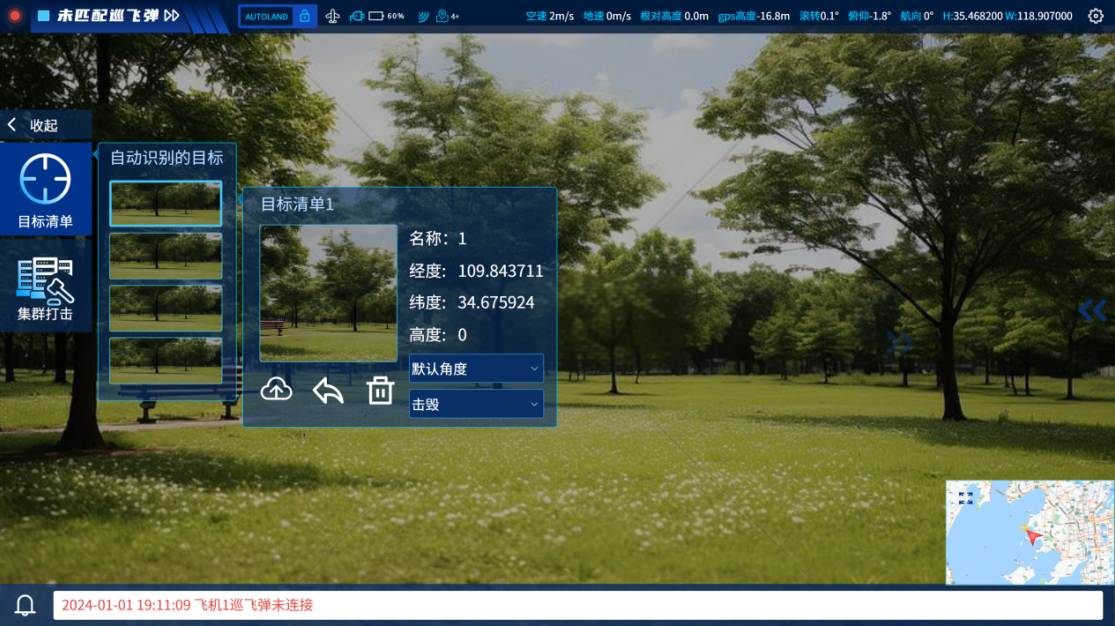This screenshot has width=1115, height=626.
Task: Click the battery 60% indicator
Action: pos(386,16)
